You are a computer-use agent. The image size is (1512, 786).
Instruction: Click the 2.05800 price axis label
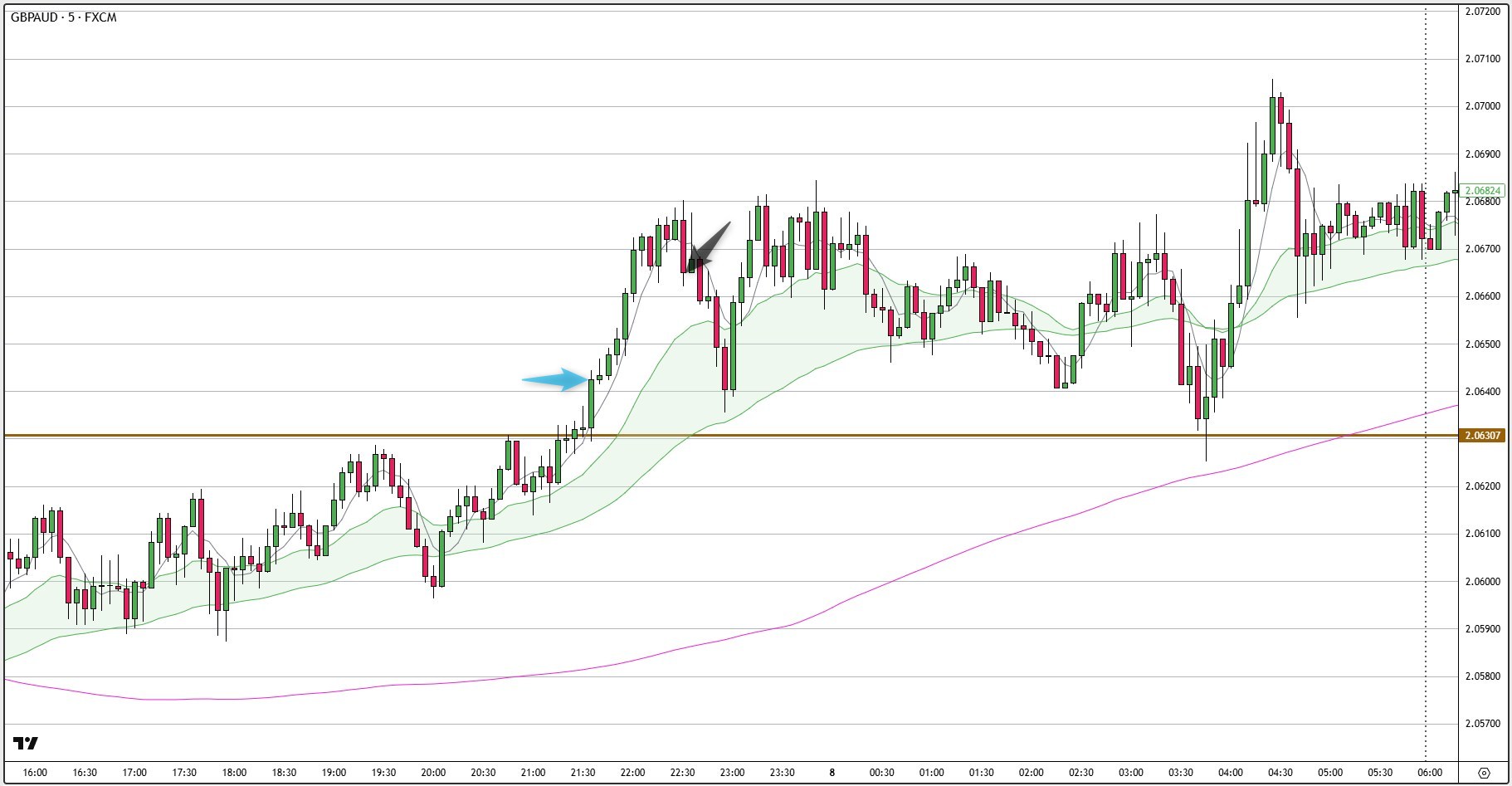point(1482,676)
